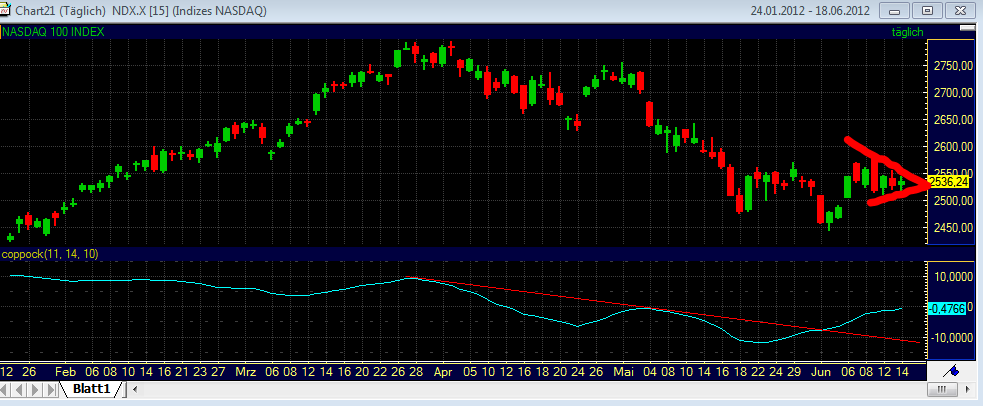
Task: Click the 2650,00 price axis label
Action: coord(952,120)
